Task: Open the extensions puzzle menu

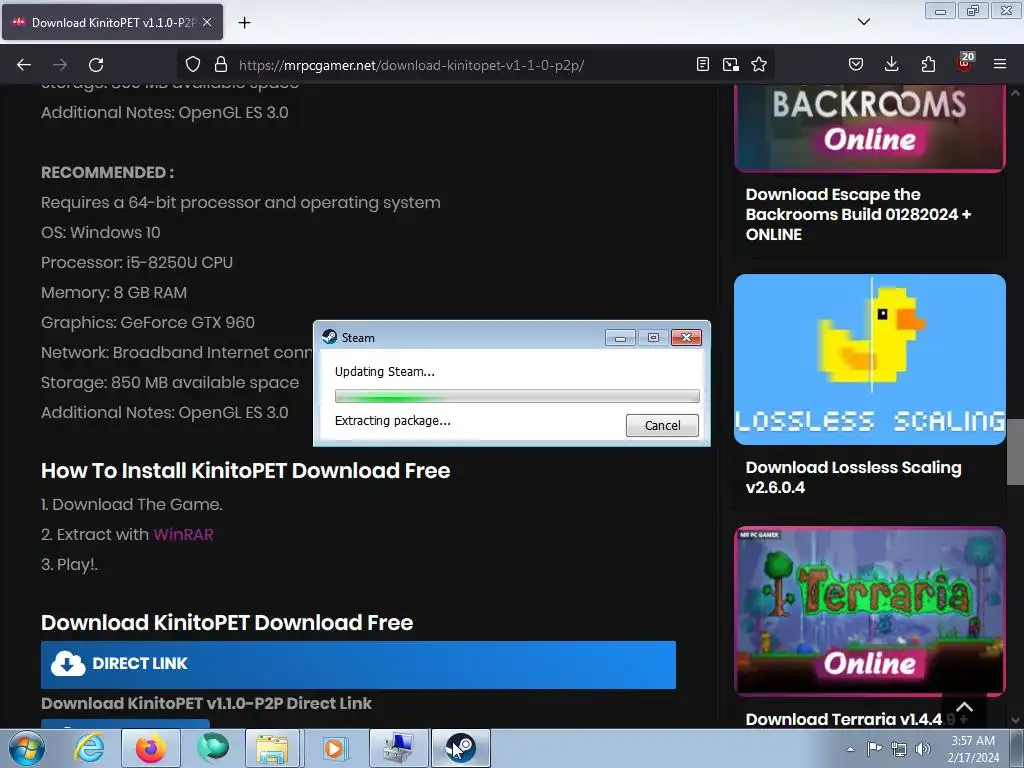Action: (928, 65)
